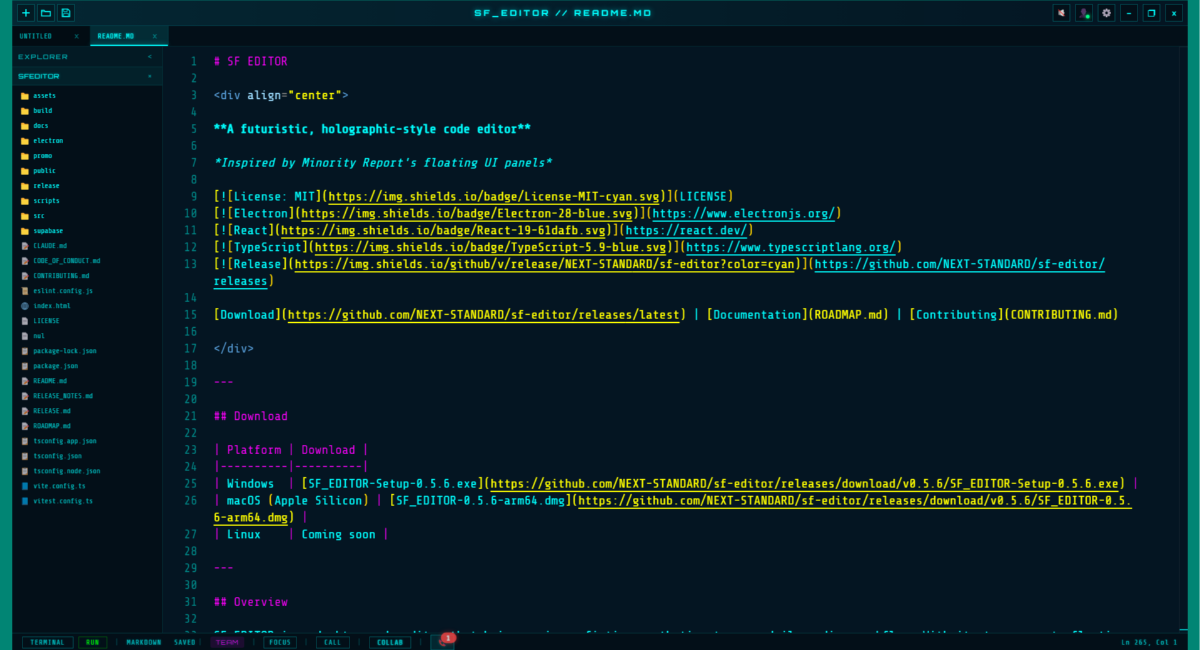Toggle FOCUS mode in the status bar
Screen dimensions: 1200x650
coord(280,642)
